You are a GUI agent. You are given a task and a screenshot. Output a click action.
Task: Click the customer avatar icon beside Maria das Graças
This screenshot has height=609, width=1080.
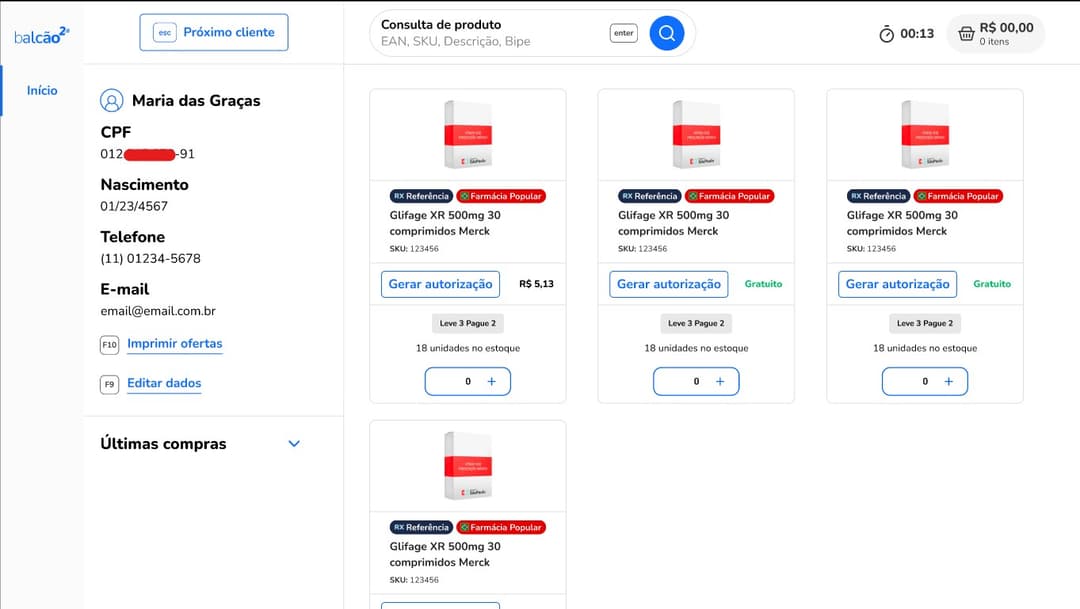point(112,101)
